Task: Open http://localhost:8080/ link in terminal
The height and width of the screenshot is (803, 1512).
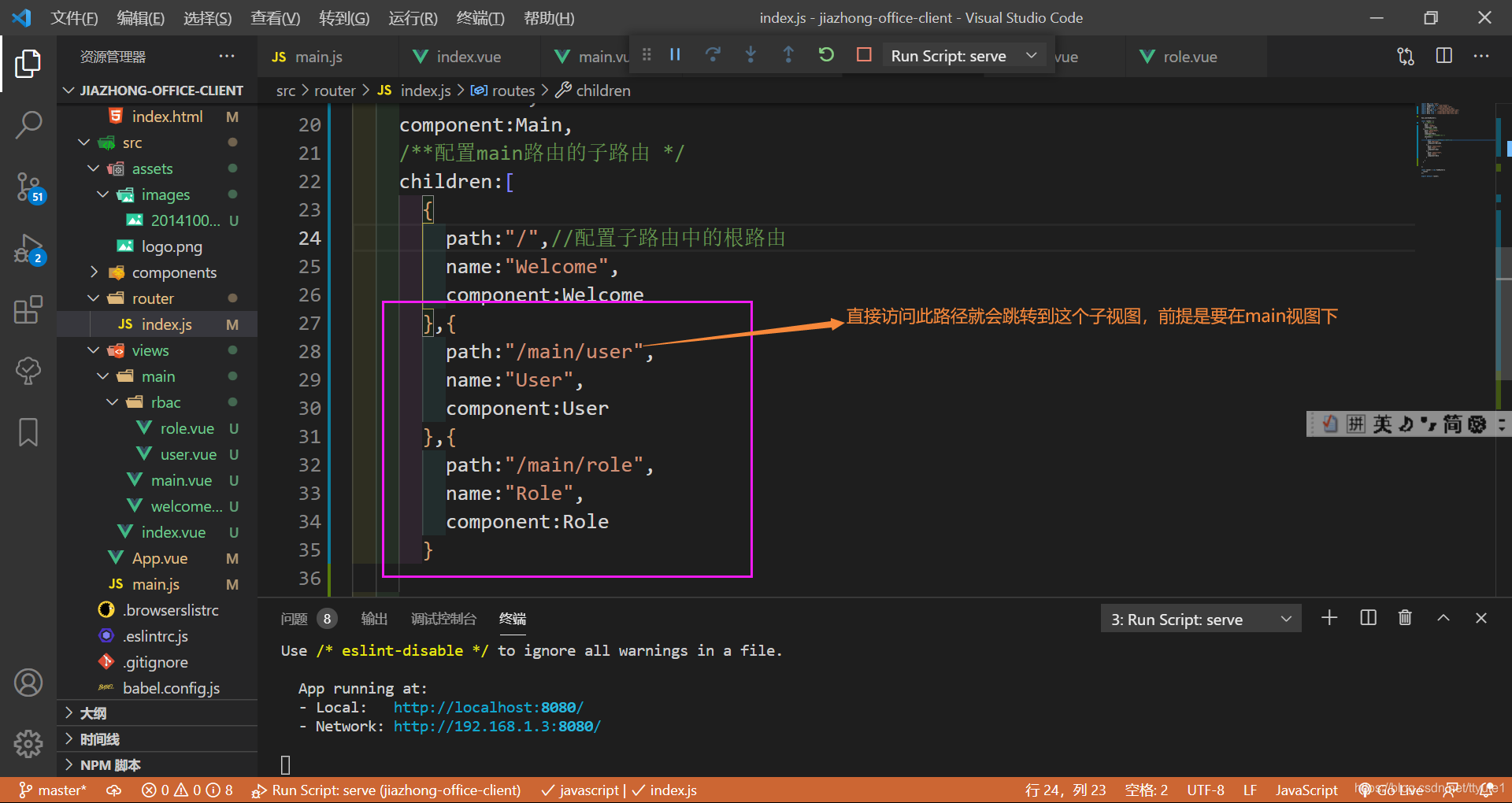Action: pos(488,707)
